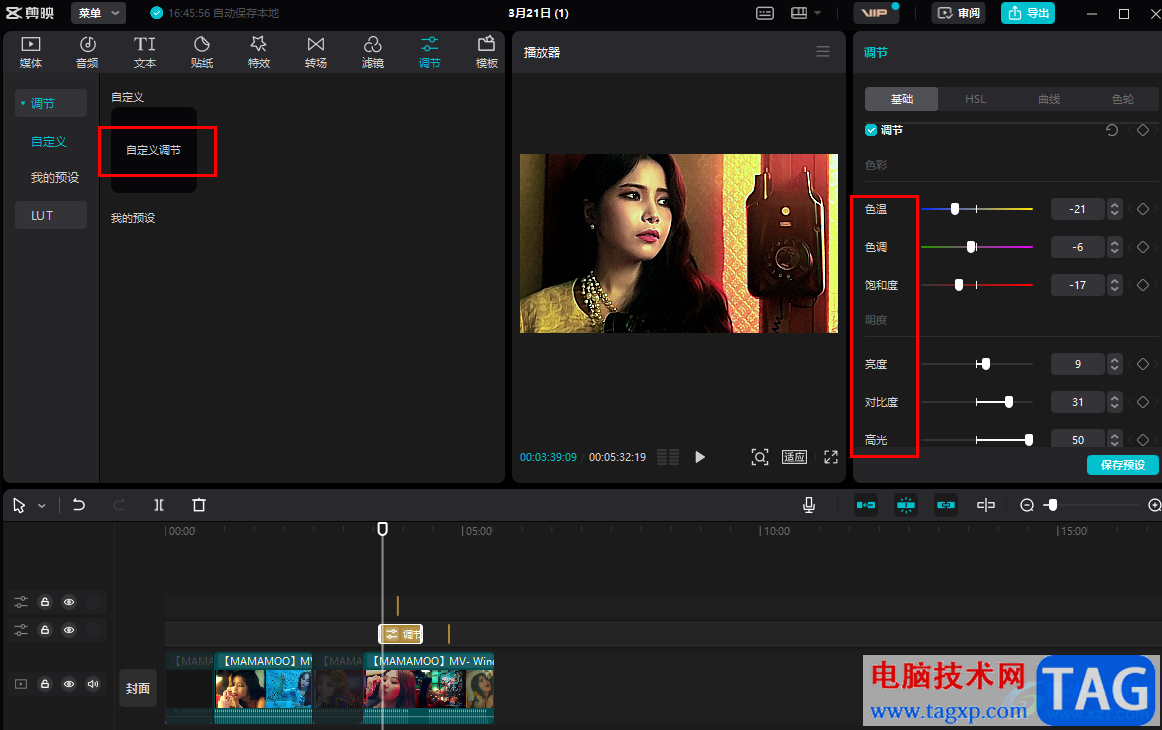Step the 对比度 value stepper
The height and width of the screenshot is (730, 1162).
point(1115,402)
